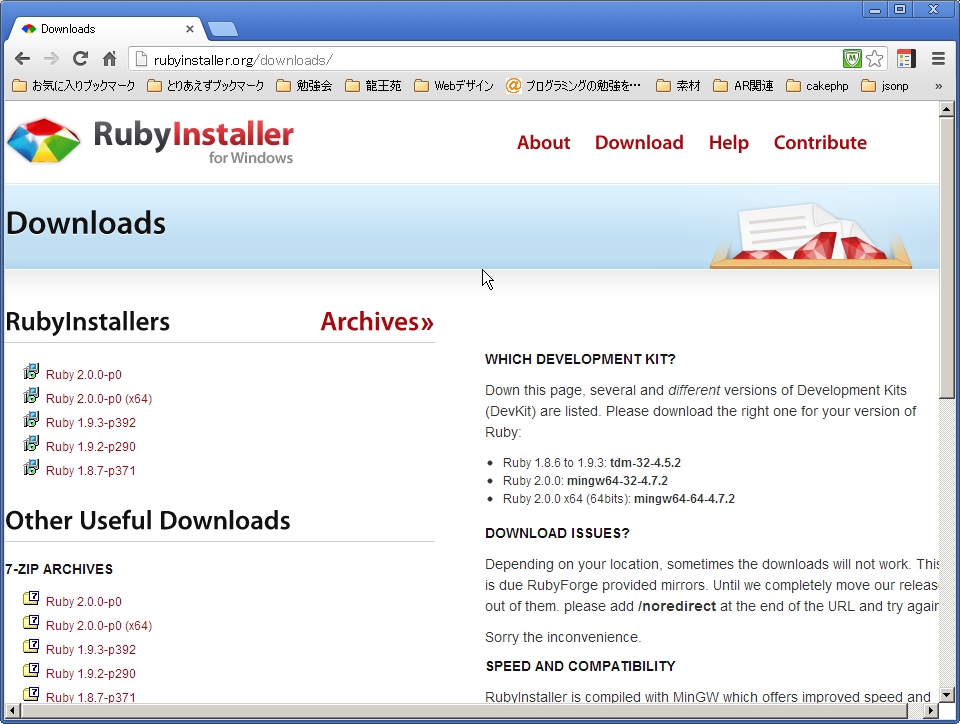Download Ruby 1.8.7-p371 installer link
The image size is (960, 724).
click(91, 471)
